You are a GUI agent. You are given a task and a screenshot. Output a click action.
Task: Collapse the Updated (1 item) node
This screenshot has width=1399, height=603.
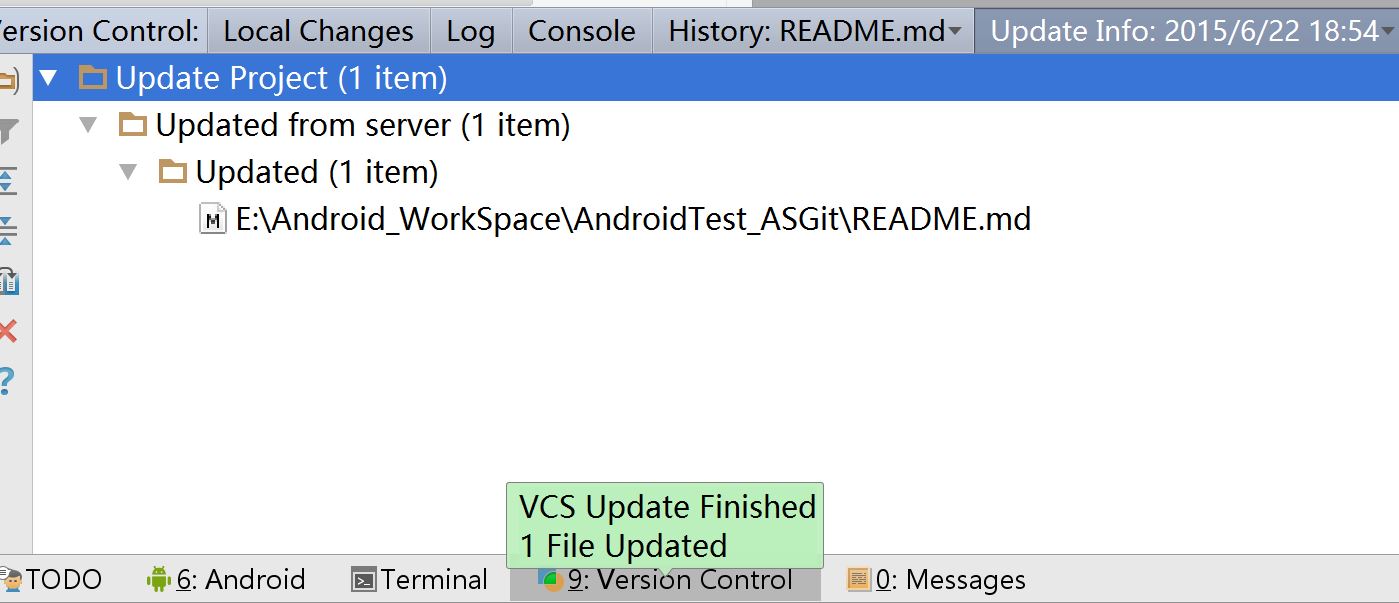(x=128, y=172)
